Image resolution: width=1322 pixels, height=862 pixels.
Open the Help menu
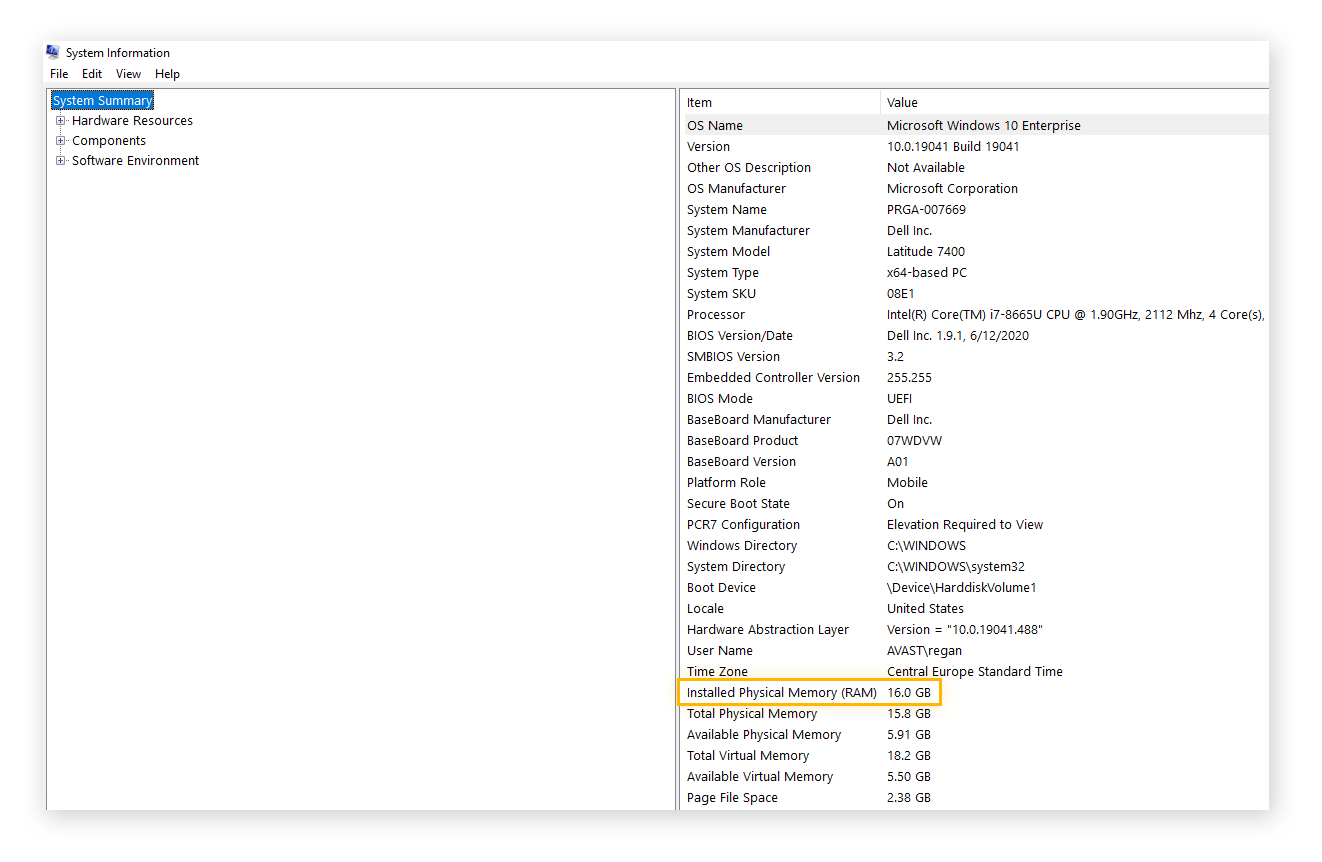(x=167, y=73)
